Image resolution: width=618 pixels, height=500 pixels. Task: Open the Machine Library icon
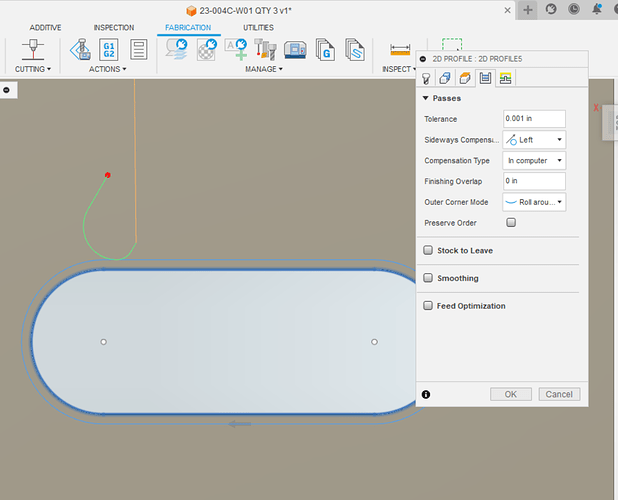pyautogui.click(x=295, y=50)
